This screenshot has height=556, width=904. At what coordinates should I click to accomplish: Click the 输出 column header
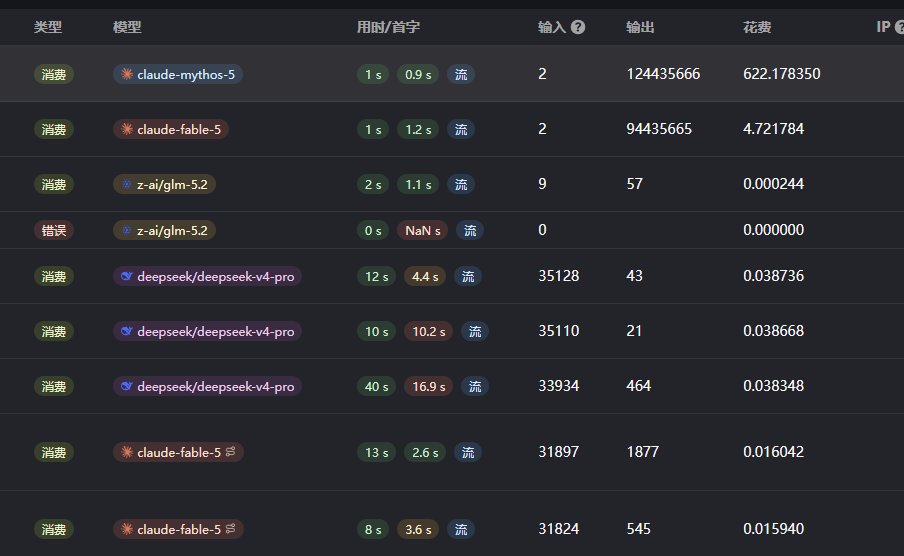[641, 27]
